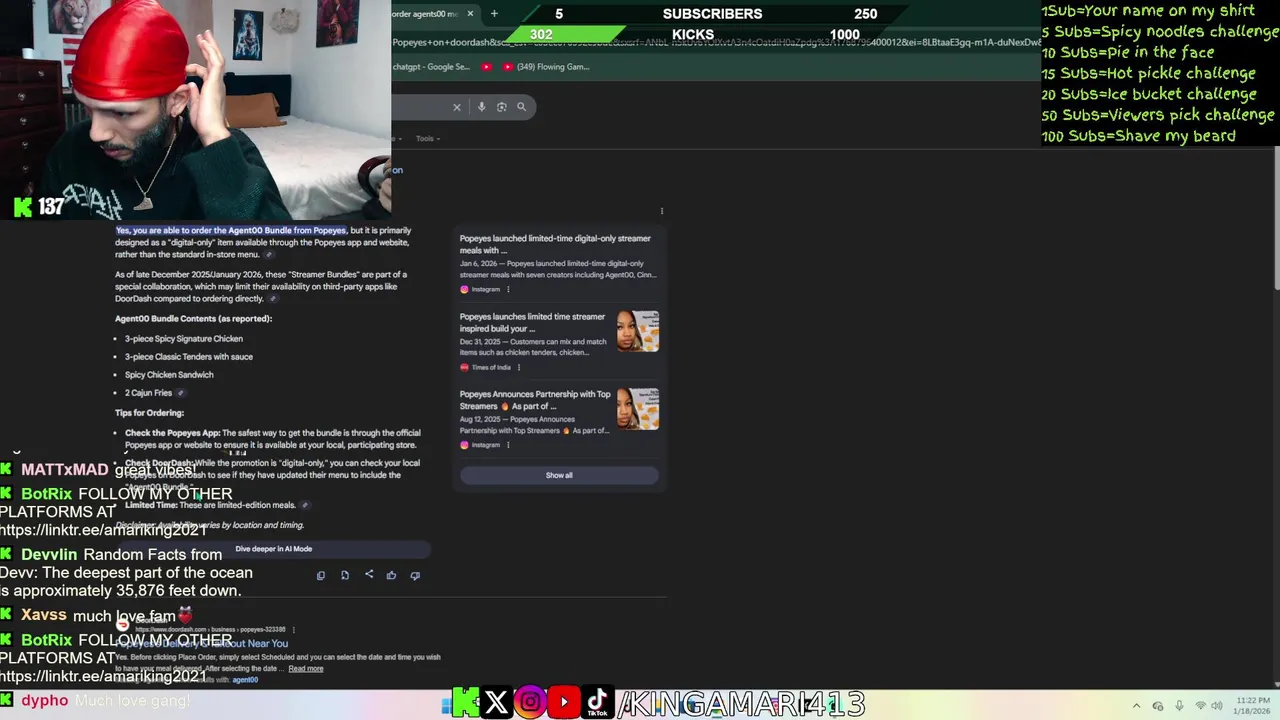Click the X social icon in overlay
Image resolution: width=1280 pixels, height=720 pixels.
(496, 703)
